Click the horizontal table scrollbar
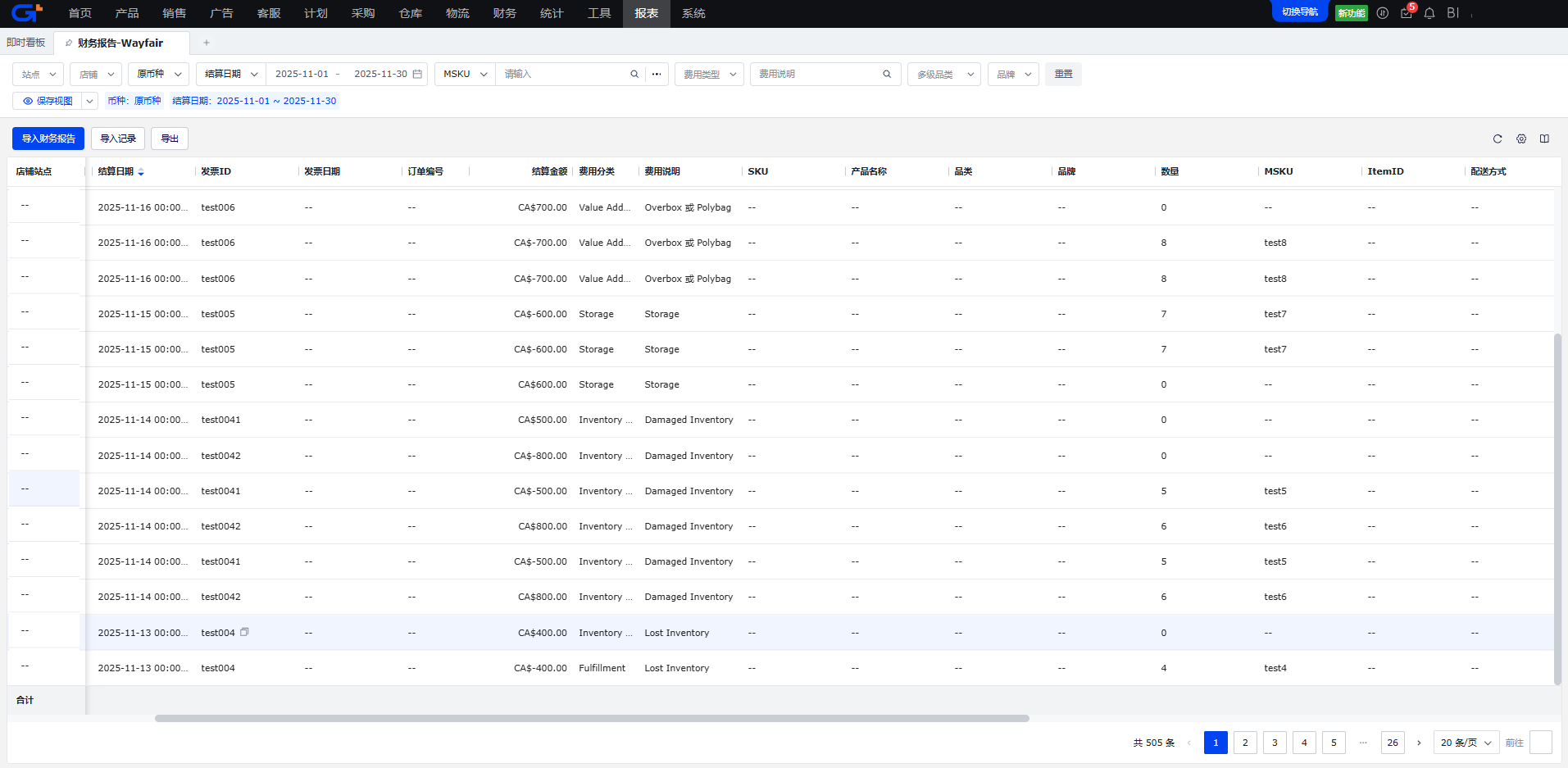1568x768 pixels. click(x=592, y=719)
